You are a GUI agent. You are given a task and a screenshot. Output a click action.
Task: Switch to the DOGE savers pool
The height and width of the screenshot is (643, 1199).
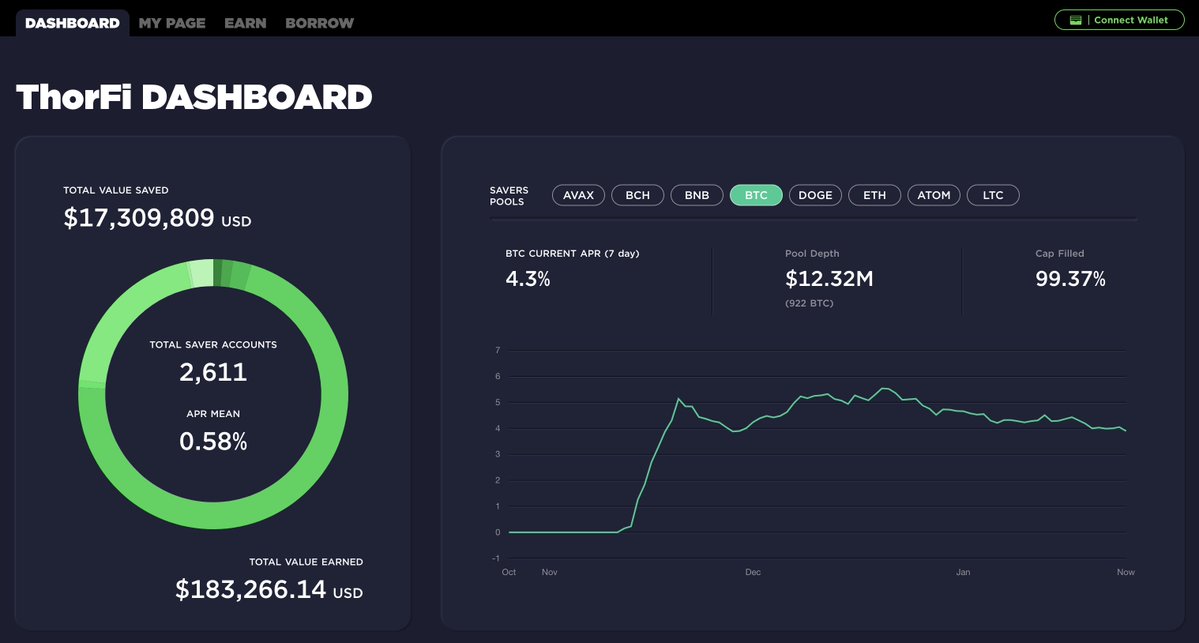tap(815, 195)
